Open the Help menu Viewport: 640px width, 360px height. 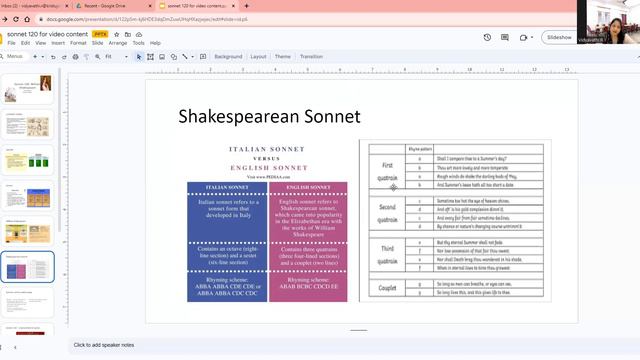155,43
